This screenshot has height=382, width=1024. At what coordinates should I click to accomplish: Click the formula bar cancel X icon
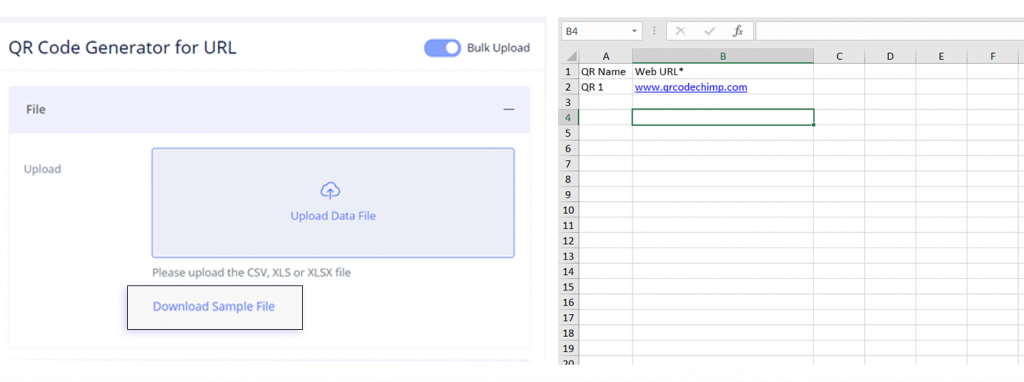[x=680, y=31]
